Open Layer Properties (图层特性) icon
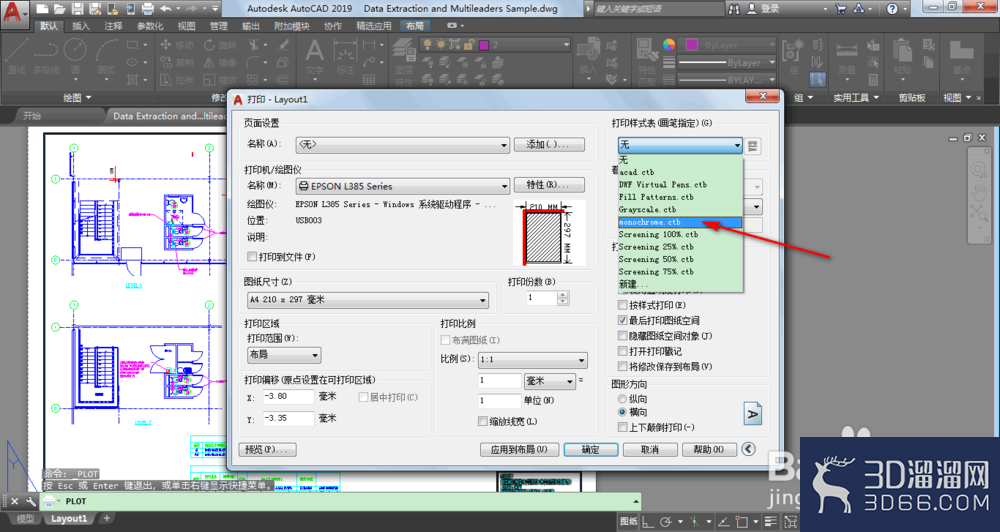 click(x=403, y=61)
